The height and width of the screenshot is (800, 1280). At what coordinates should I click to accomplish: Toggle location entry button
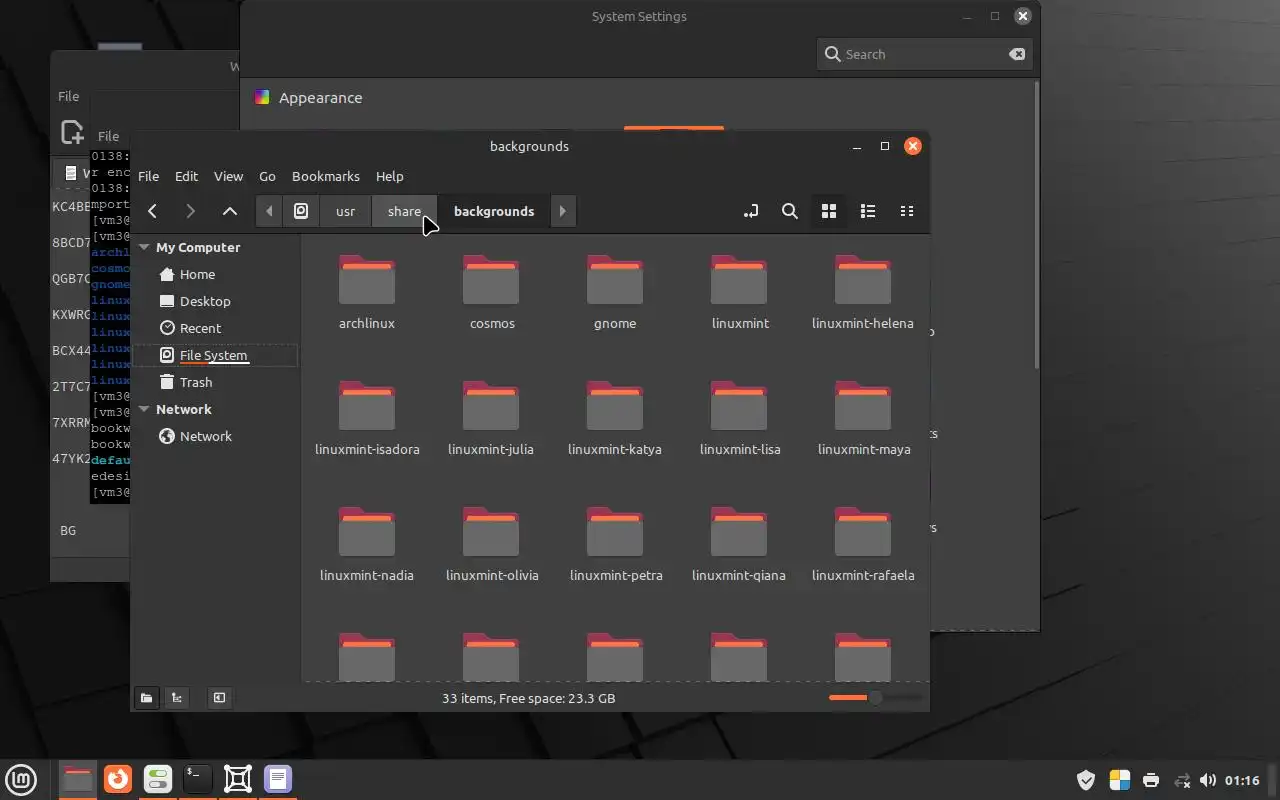750,211
